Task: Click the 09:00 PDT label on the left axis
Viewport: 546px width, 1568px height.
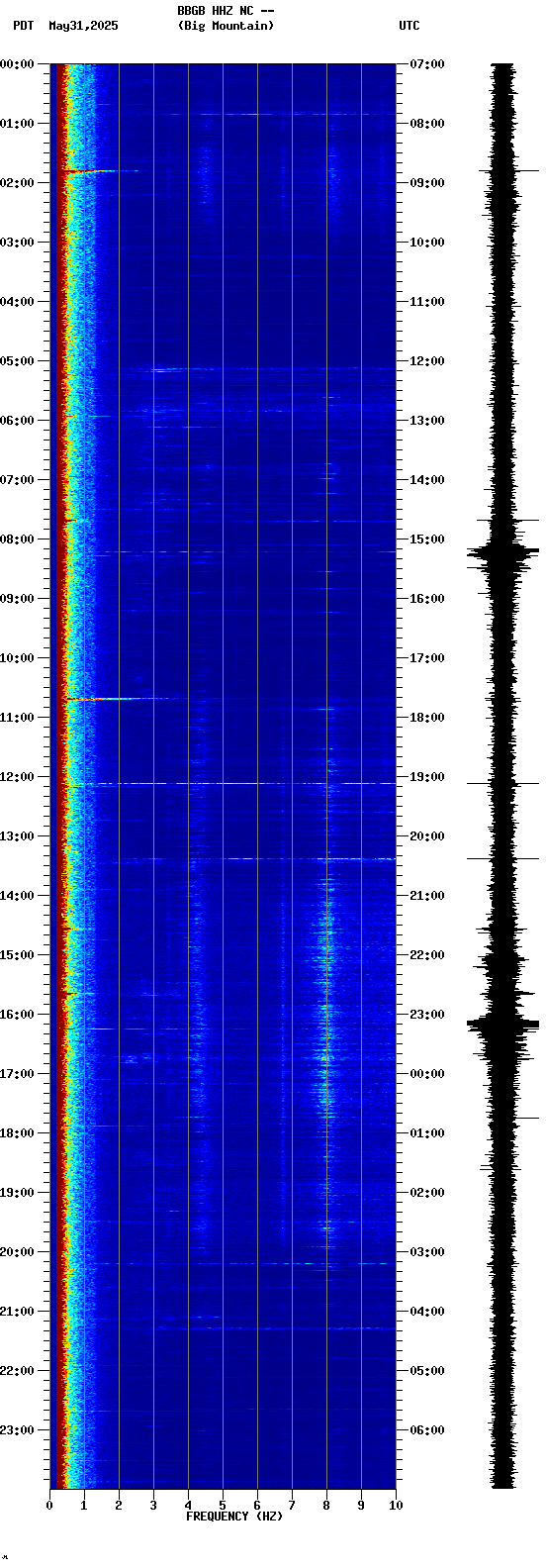Action: click(17, 599)
